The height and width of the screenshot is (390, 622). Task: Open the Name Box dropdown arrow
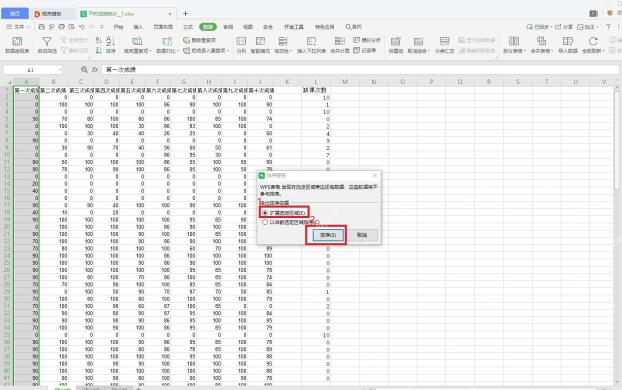click(x=60, y=69)
